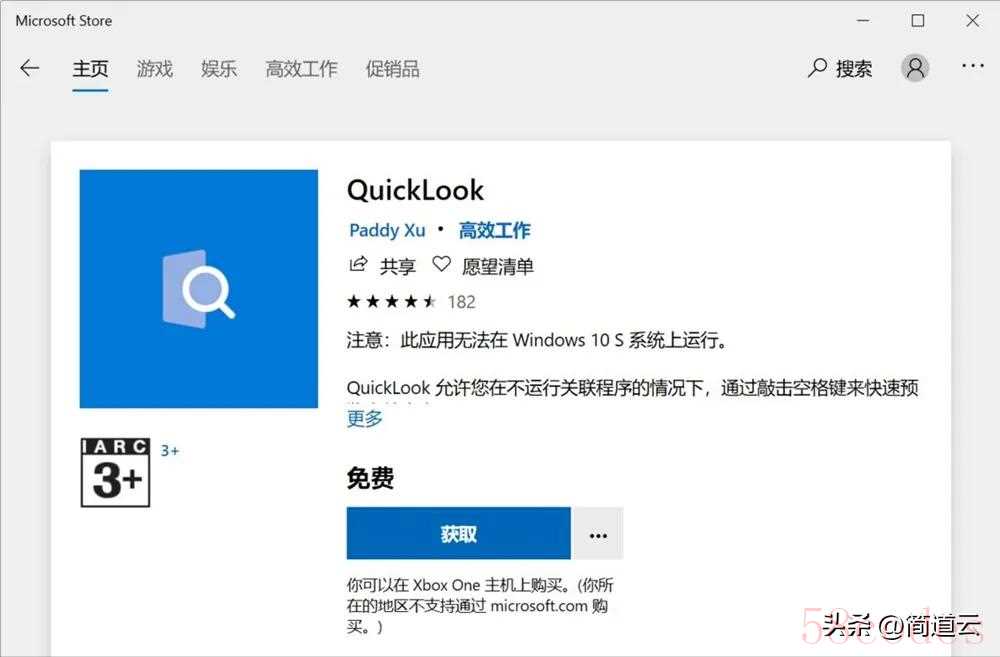
Task: Open publisher Paddy Xu link
Action: (x=387, y=230)
